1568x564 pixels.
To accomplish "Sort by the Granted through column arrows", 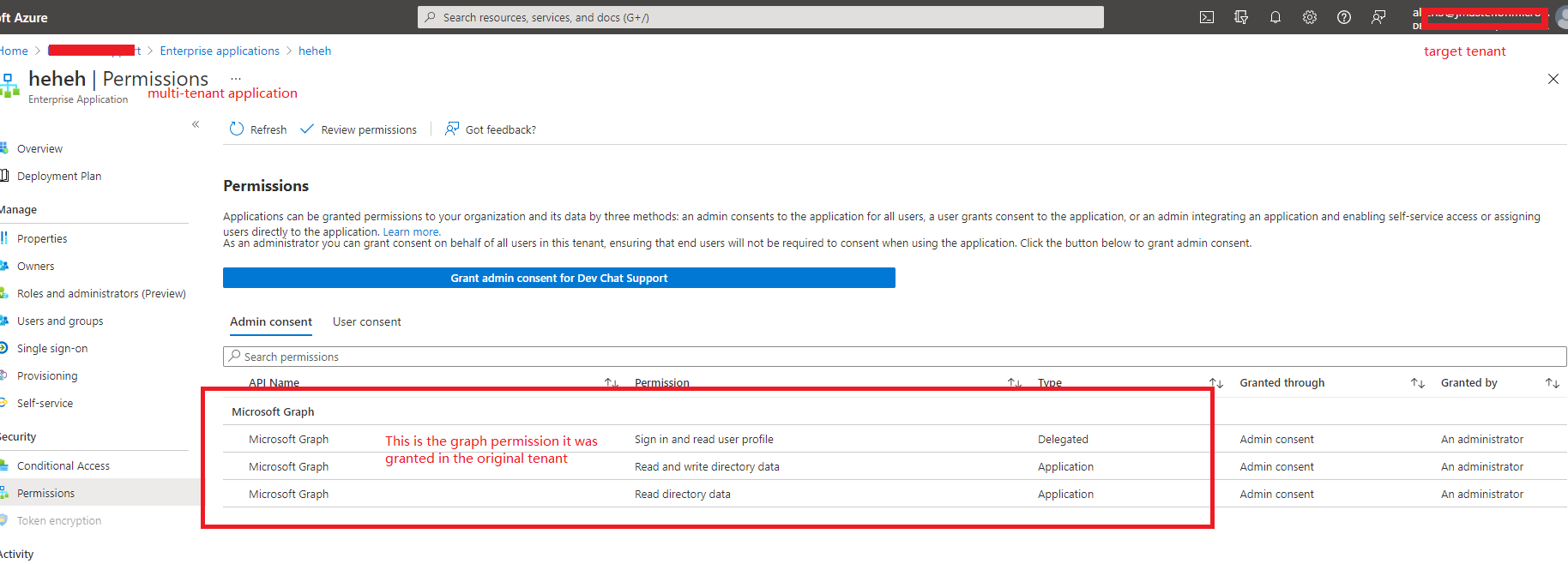I will click(x=1418, y=383).
